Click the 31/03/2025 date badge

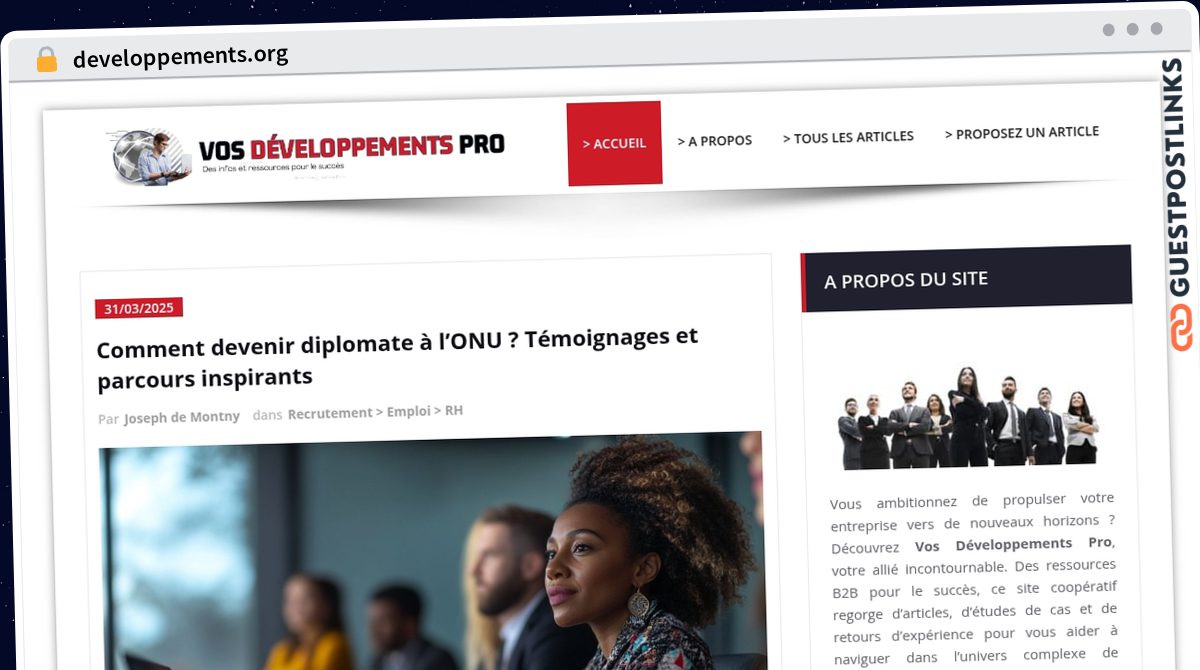point(139,308)
